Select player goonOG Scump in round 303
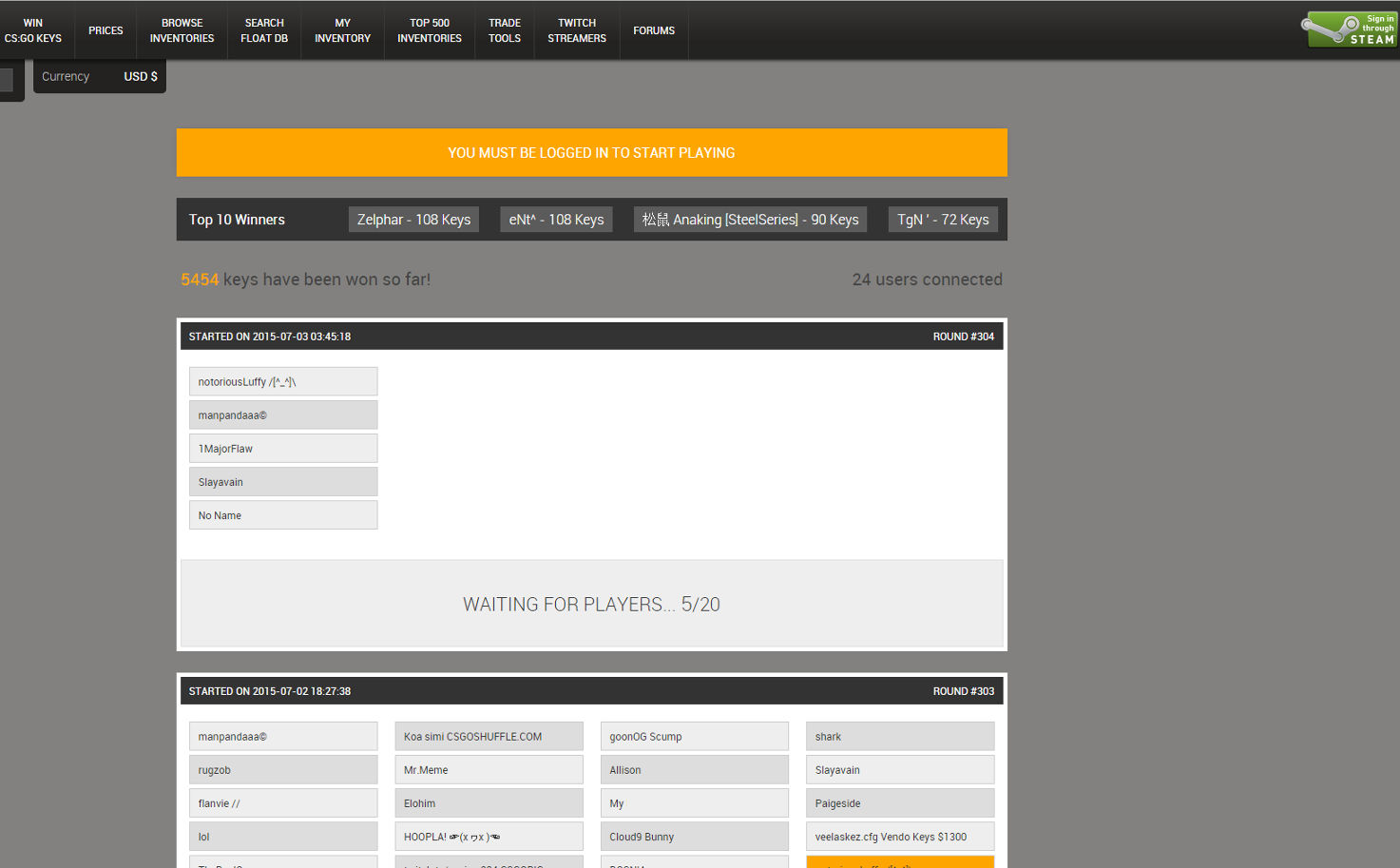Screen dimensions: 1400x868 tap(694, 736)
